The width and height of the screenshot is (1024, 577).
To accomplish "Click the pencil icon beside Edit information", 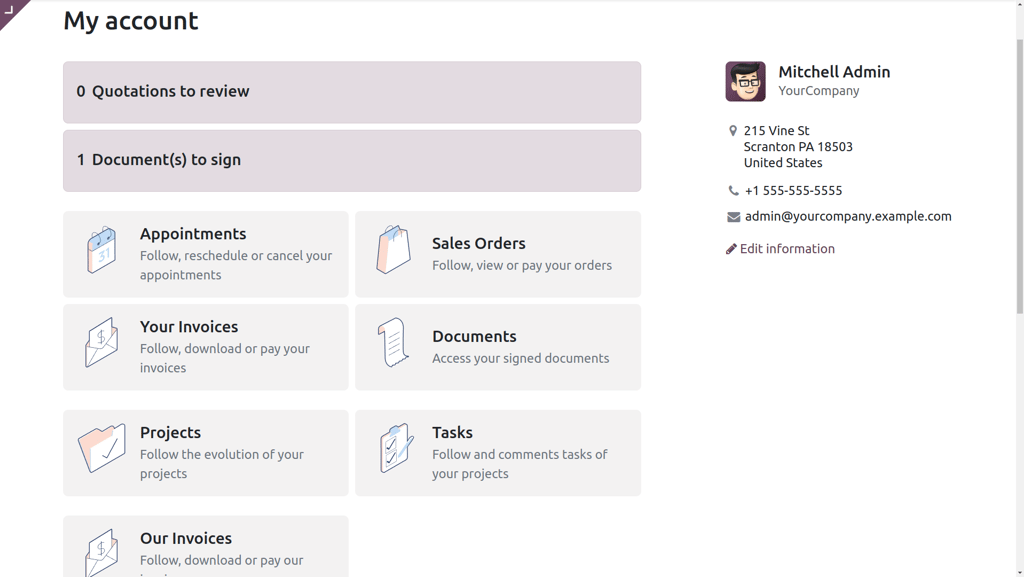I will point(731,249).
